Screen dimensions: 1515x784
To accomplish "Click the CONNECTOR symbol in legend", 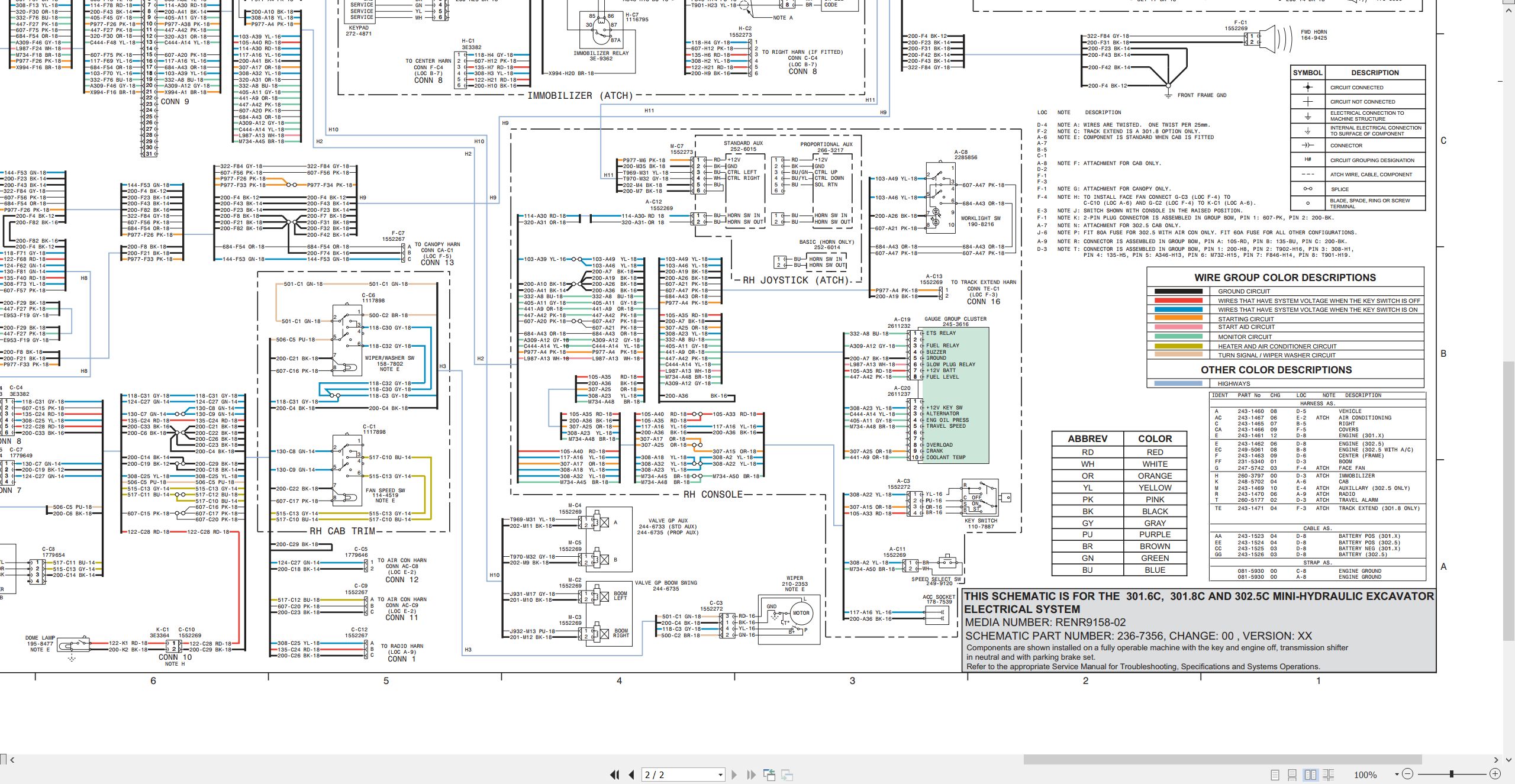I will [1308, 145].
